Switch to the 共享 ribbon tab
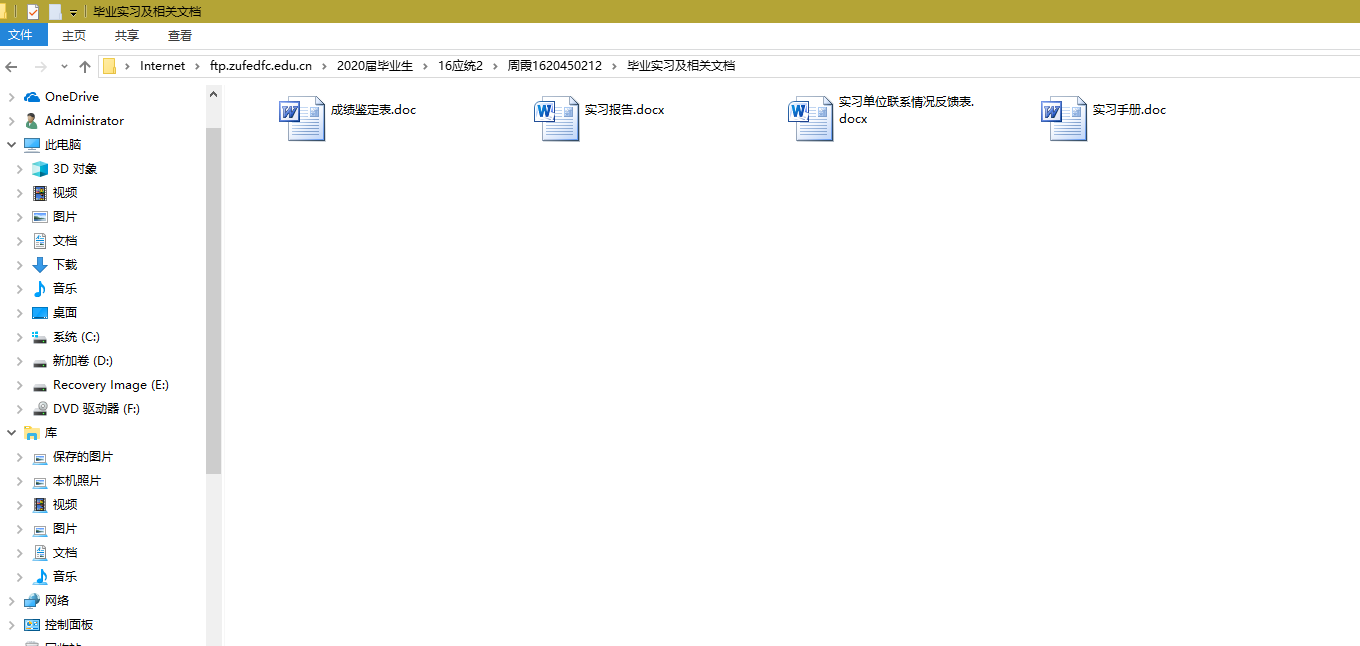 point(127,35)
